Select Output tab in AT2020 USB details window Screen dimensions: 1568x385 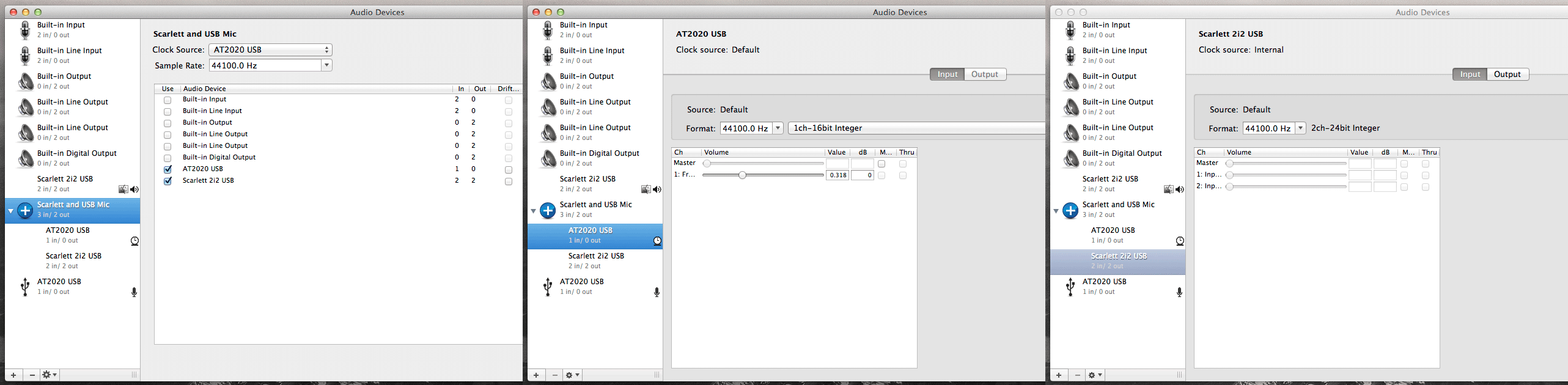(x=985, y=74)
